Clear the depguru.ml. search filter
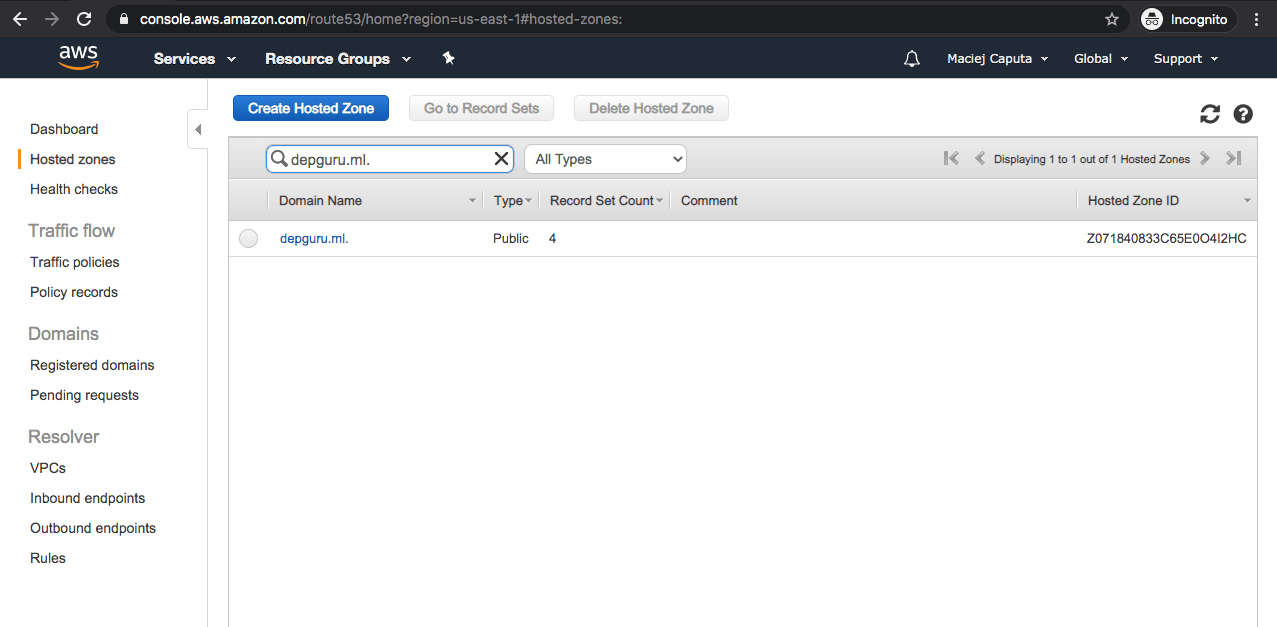This screenshot has width=1277, height=627. (x=502, y=159)
